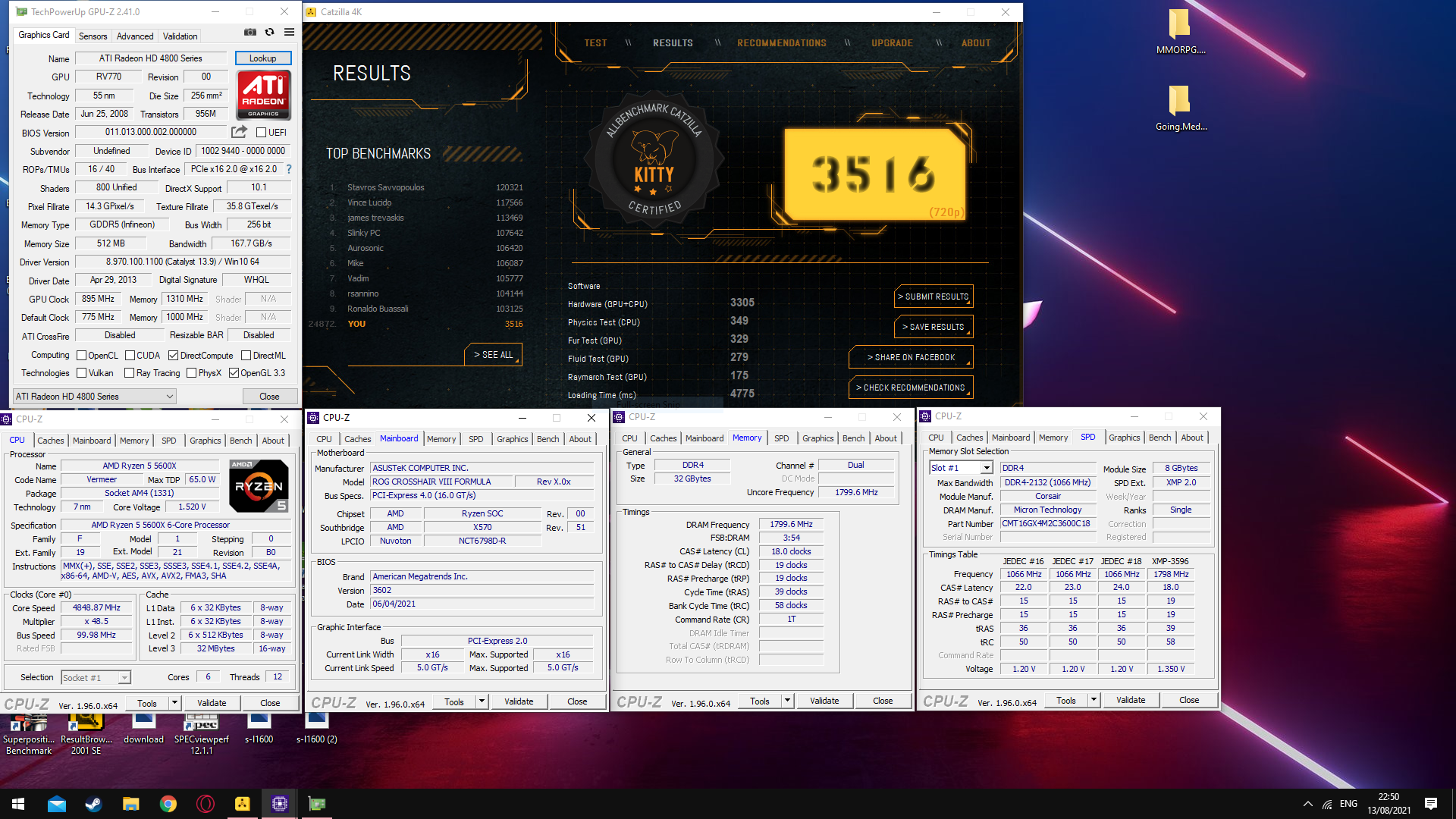Open Socket #1 selection dropdown
1456x819 pixels.
pos(96,678)
